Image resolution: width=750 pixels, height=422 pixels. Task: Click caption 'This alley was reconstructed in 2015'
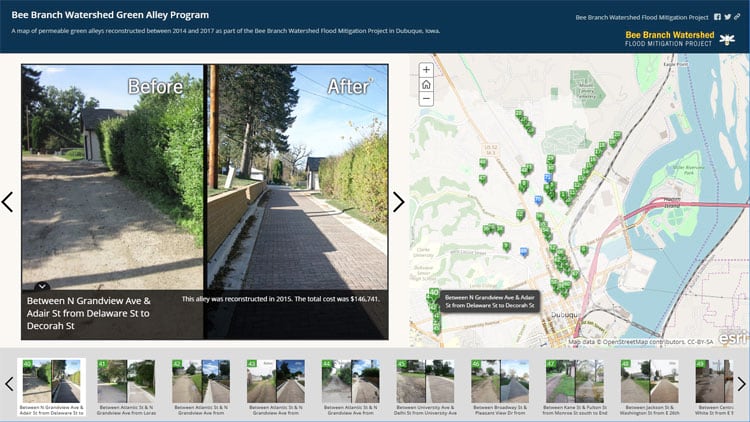tap(281, 299)
